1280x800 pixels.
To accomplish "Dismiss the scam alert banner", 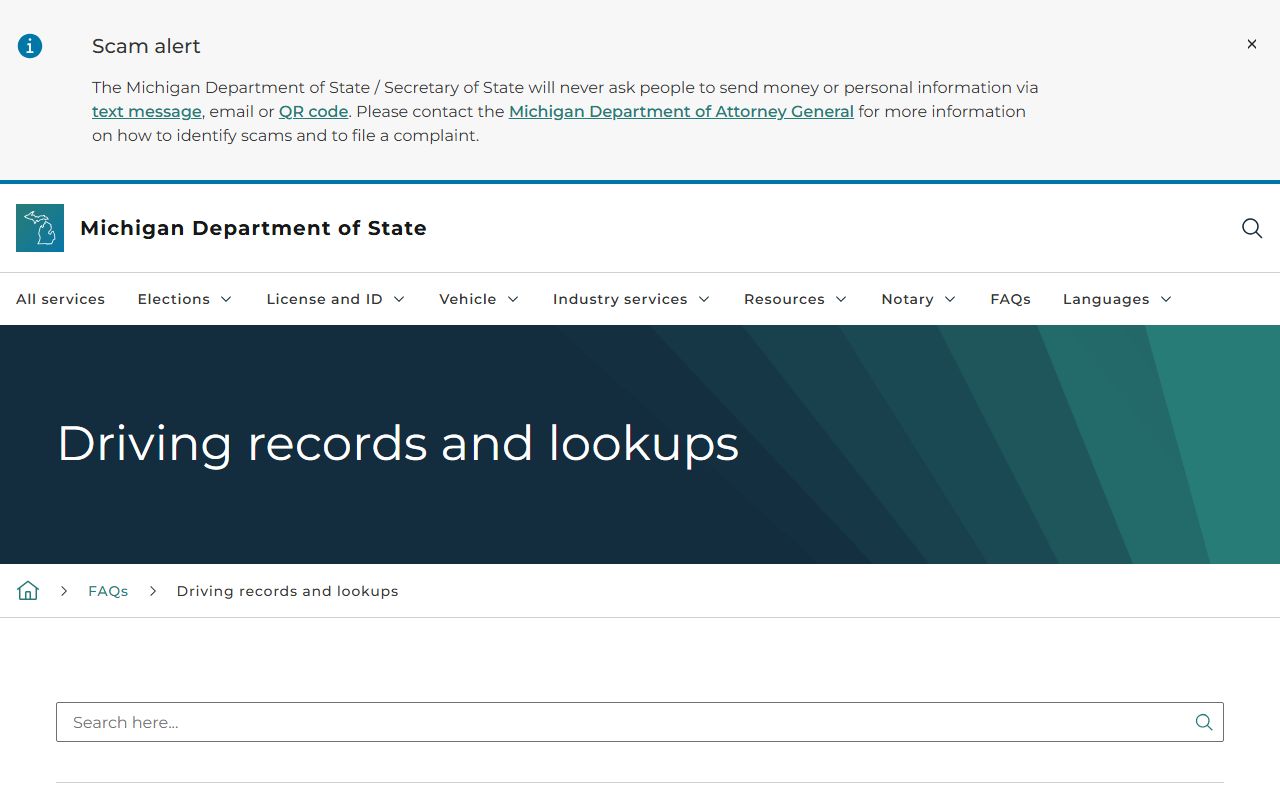I will coord(1251,44).
